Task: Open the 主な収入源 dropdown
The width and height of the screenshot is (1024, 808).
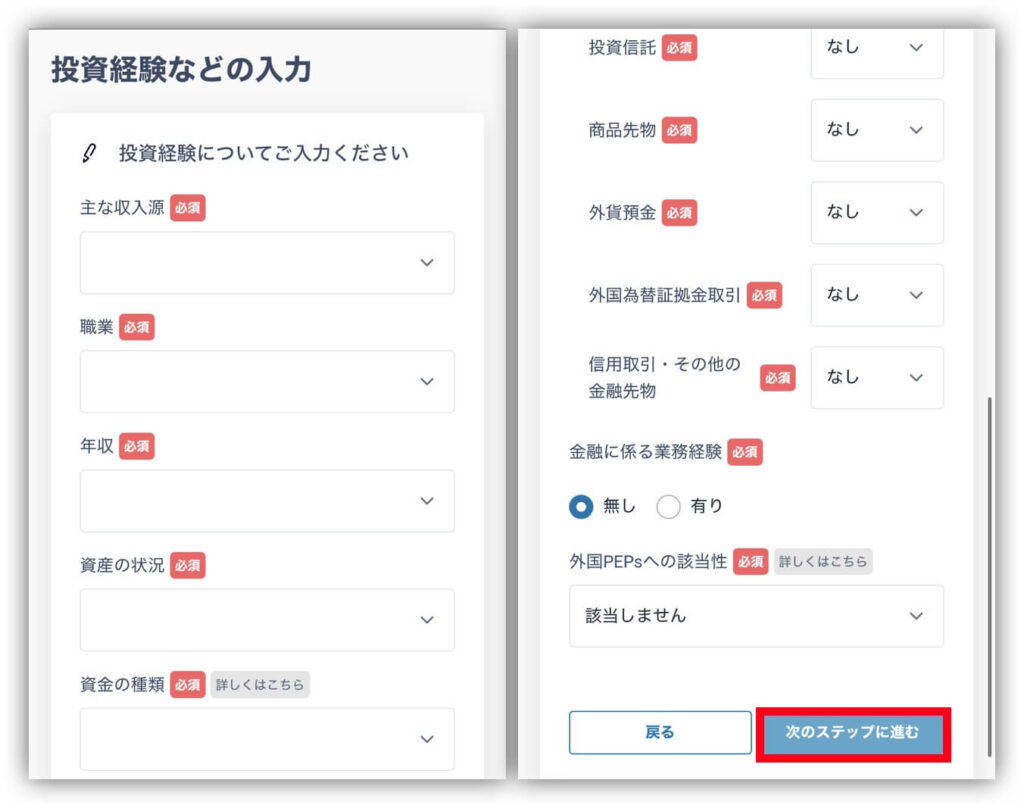Action: pyautogui.click(x=267, y=263)
